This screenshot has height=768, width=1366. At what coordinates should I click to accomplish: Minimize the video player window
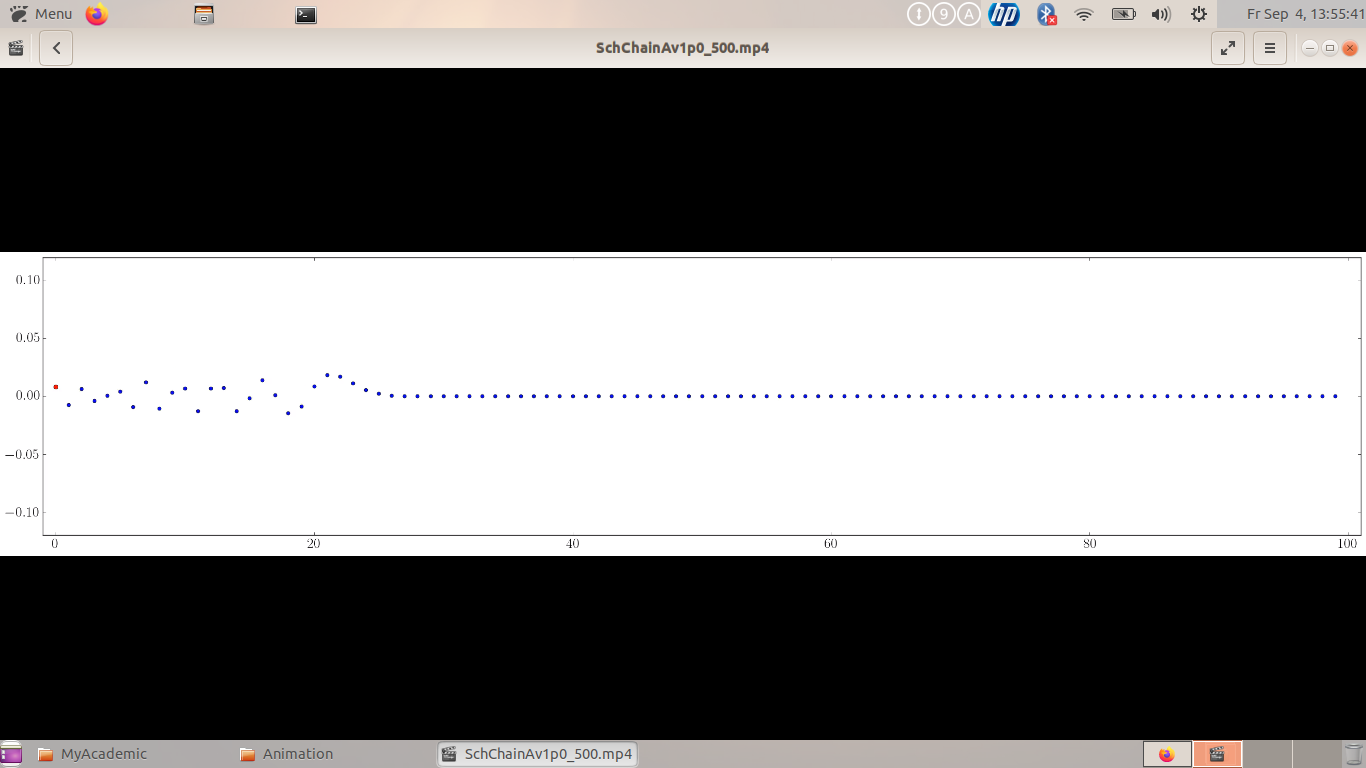coord(1310,48)
